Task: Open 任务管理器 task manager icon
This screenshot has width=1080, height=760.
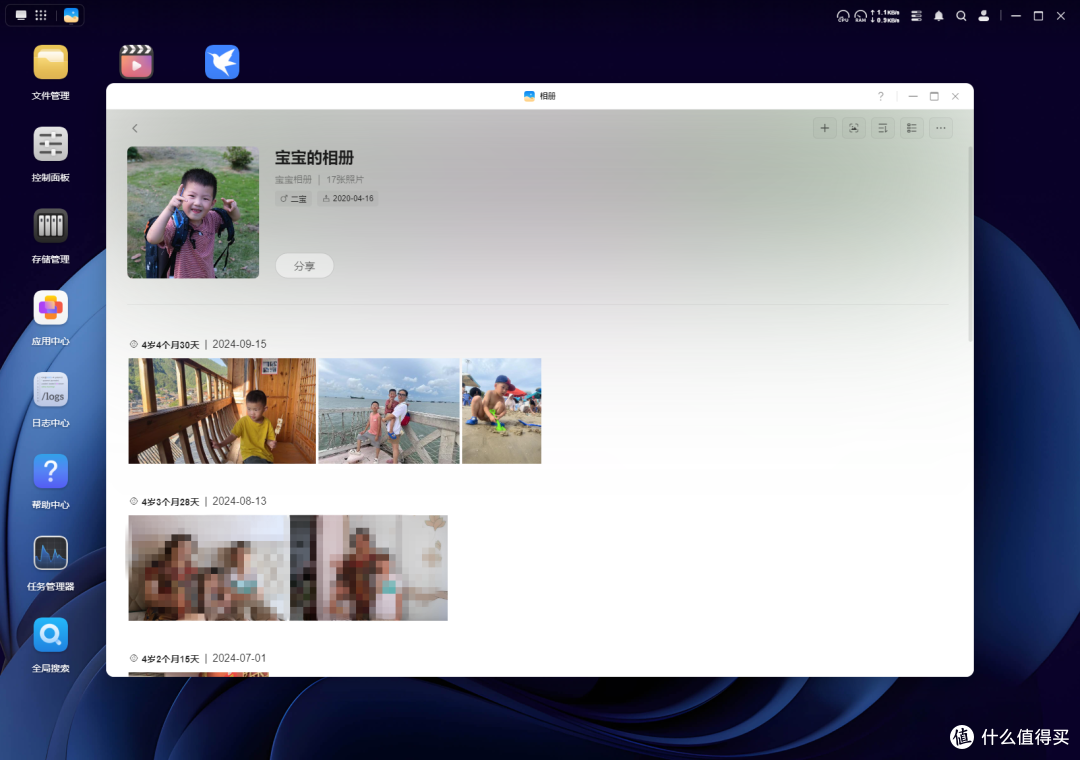Action: coord(50,553)
